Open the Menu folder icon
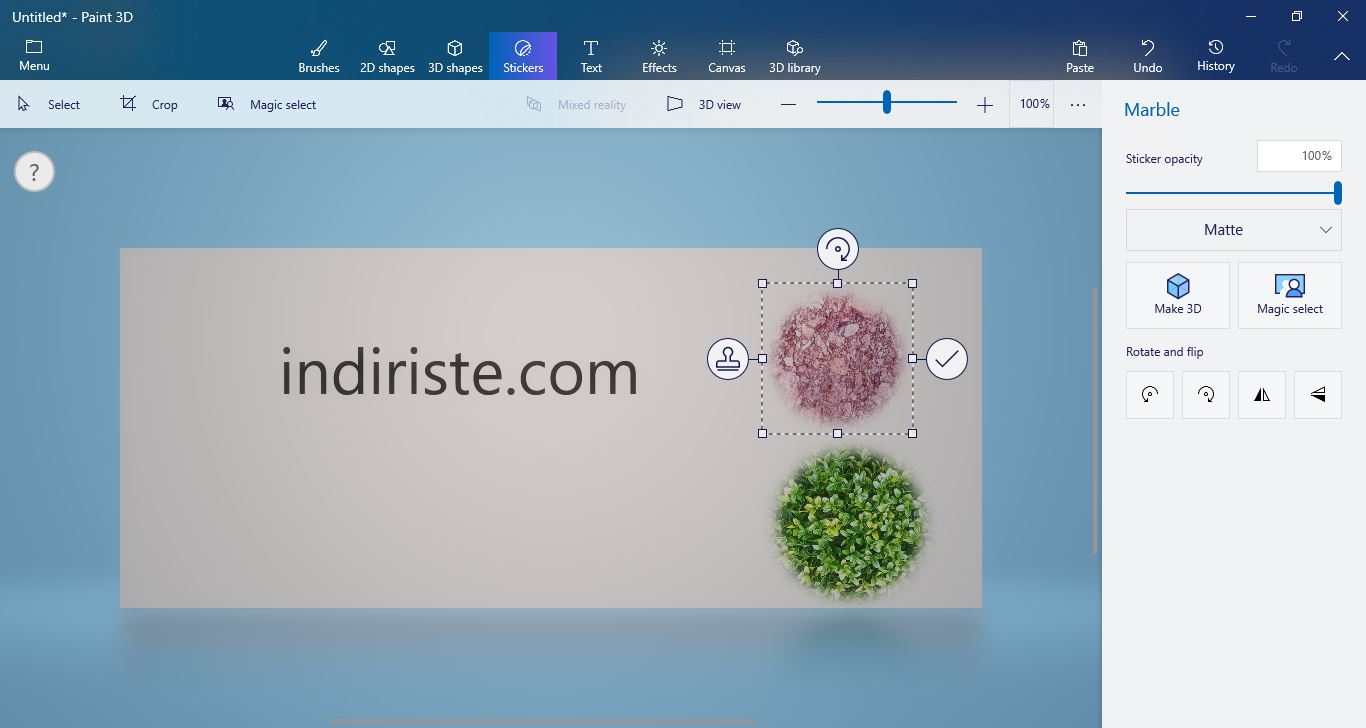Image resolution: width=1366 pixels, height=728 pixels. pyautogui.click(x=34, y=56)
